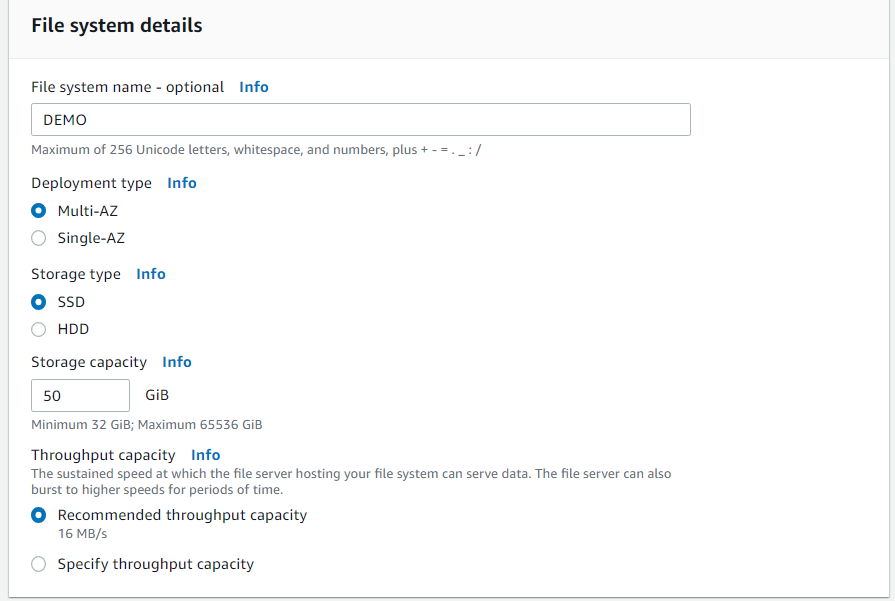895x601 pixels.
Task: Open Info link next to Throughput capacity
Action: tap(206, 455)
